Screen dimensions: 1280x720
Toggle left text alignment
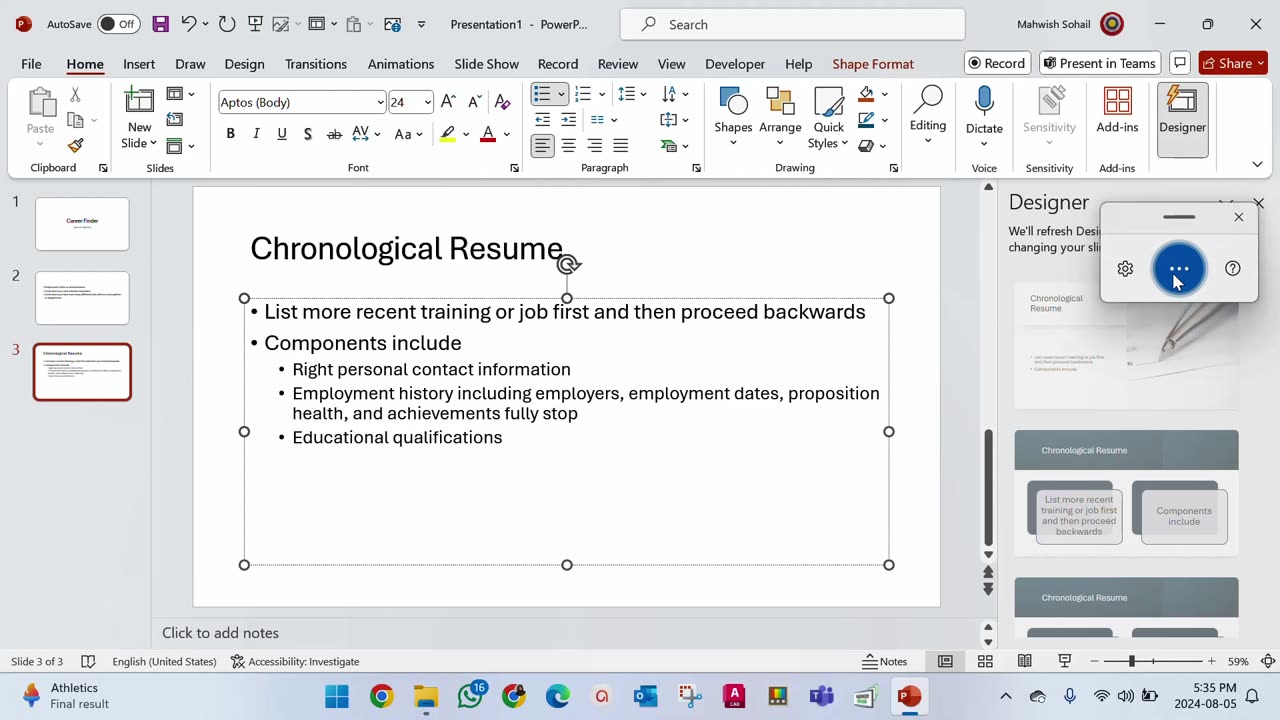[542, 146]
